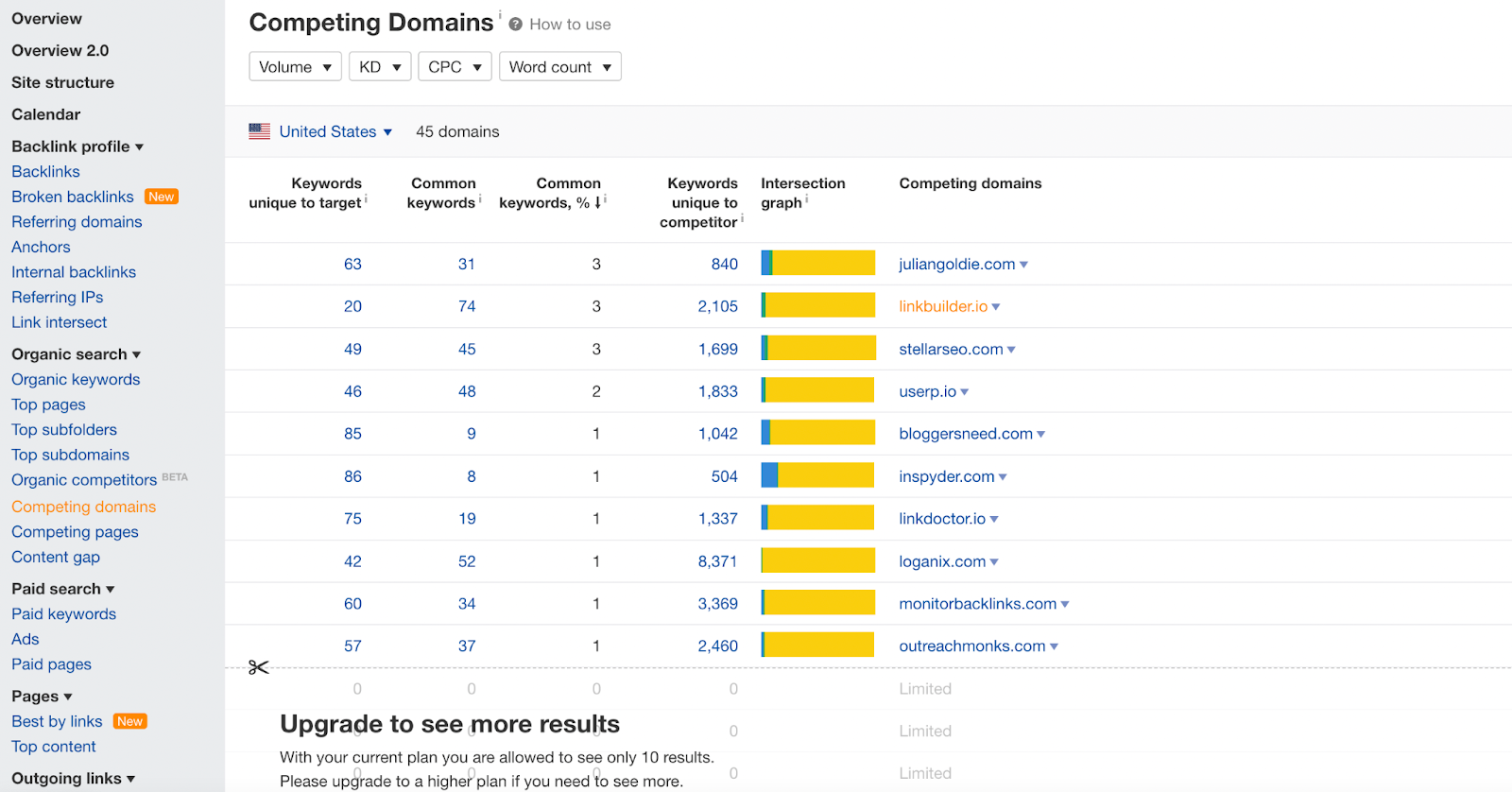Open the United States country selector
This screenshot has height=792, width=1512.
point(335,131)
